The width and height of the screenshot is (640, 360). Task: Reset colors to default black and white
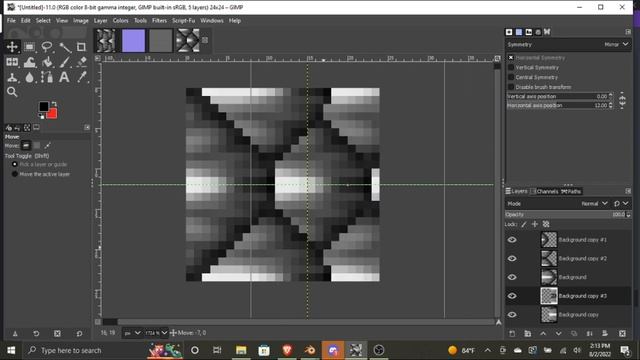[x=41, y=117]
